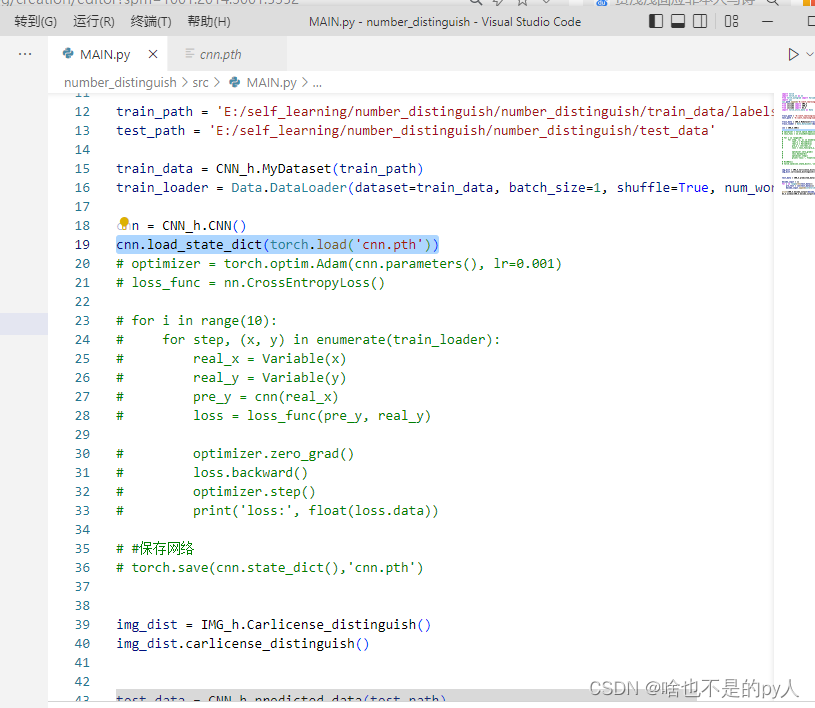Click 'loss_func(pre_y, real_y)' on line 28
The height and width of the screenshot is (708, 815).
[x=339, y=416]
